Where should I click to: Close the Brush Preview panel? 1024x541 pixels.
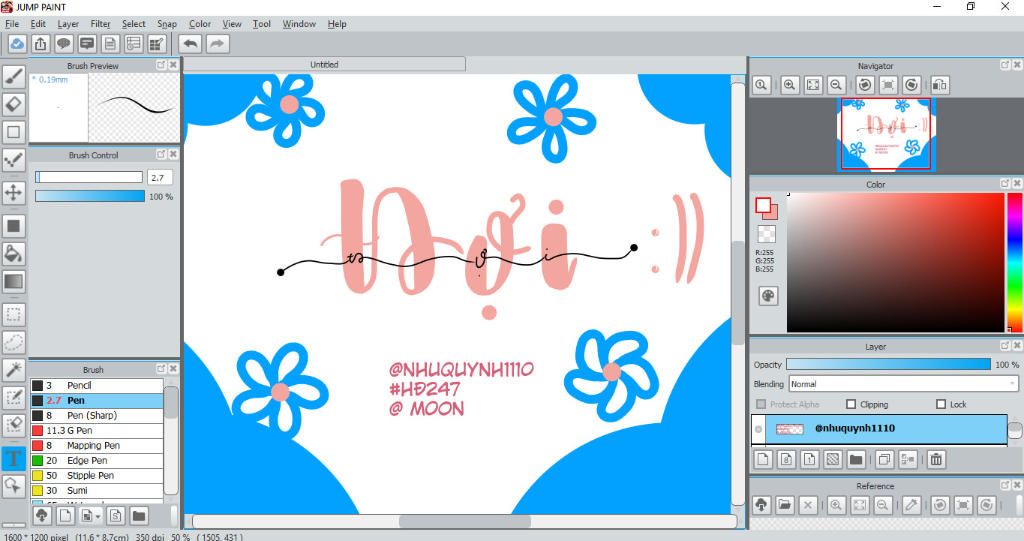(173, 65)
